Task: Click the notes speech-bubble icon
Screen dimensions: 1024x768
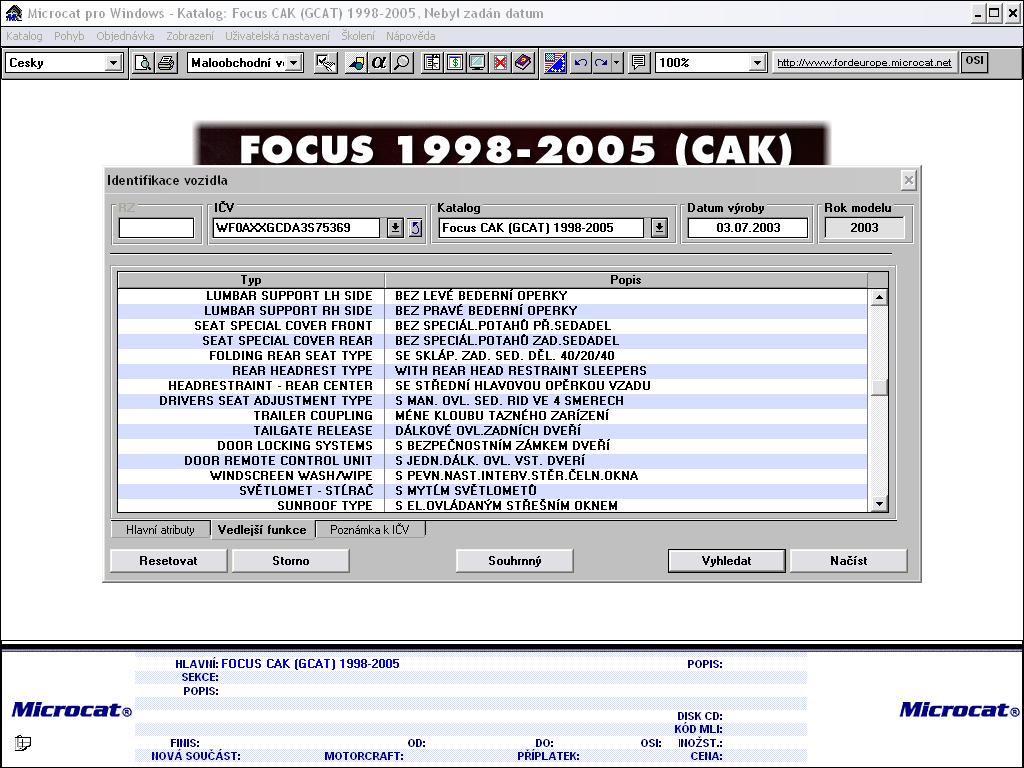Action: click(639, 63)
